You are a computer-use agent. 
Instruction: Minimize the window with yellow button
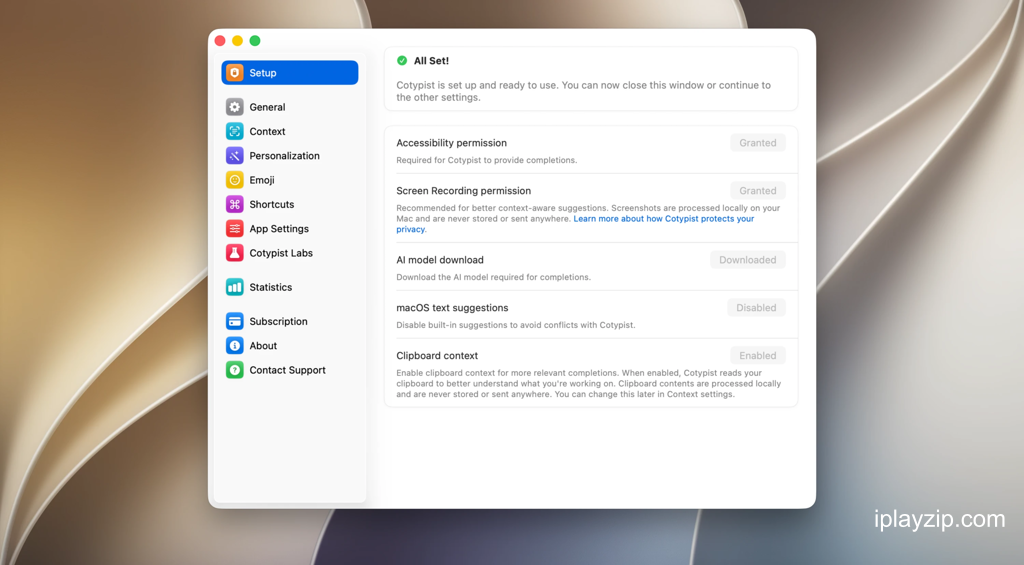[238, 40]
